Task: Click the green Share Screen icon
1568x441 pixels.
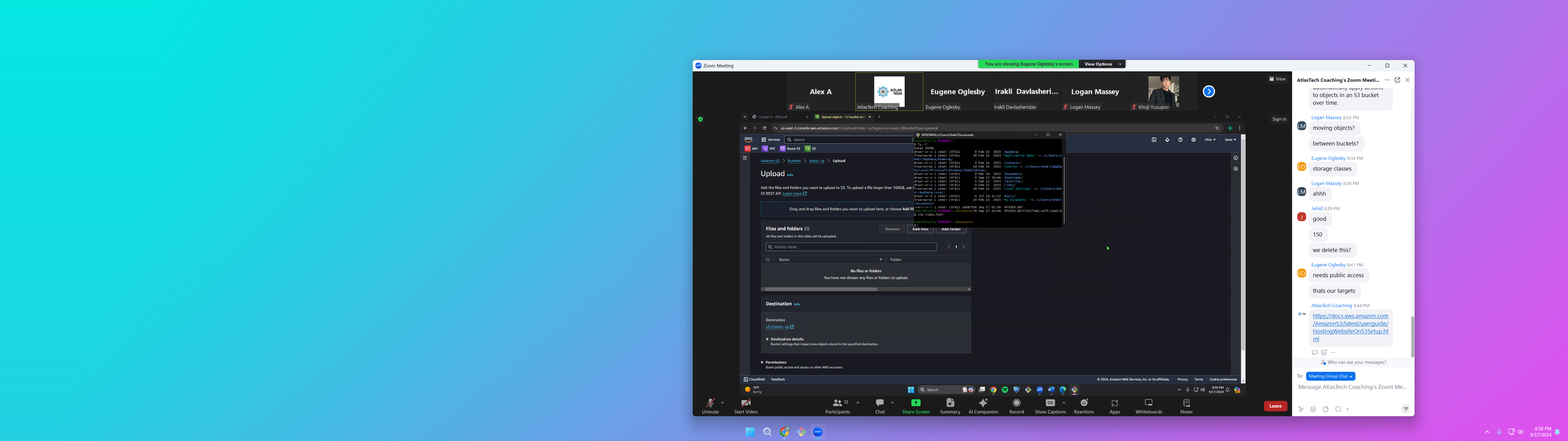Action: (x=915, y=403)
